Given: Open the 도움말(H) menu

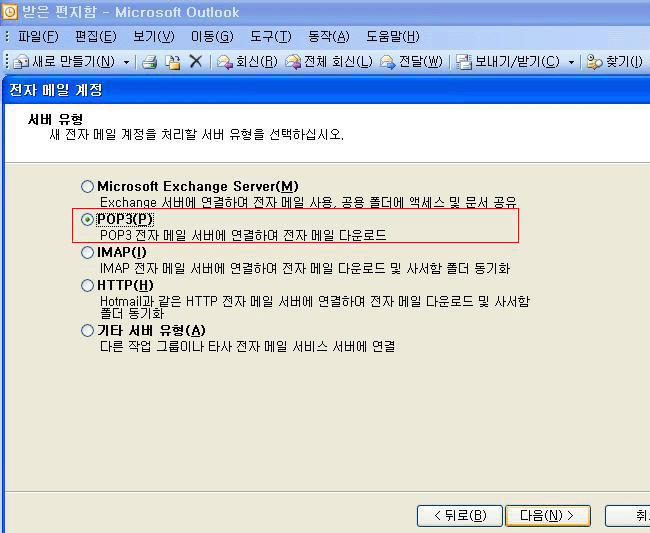Looking at the screenshot, I should click(x=393, y=37).
